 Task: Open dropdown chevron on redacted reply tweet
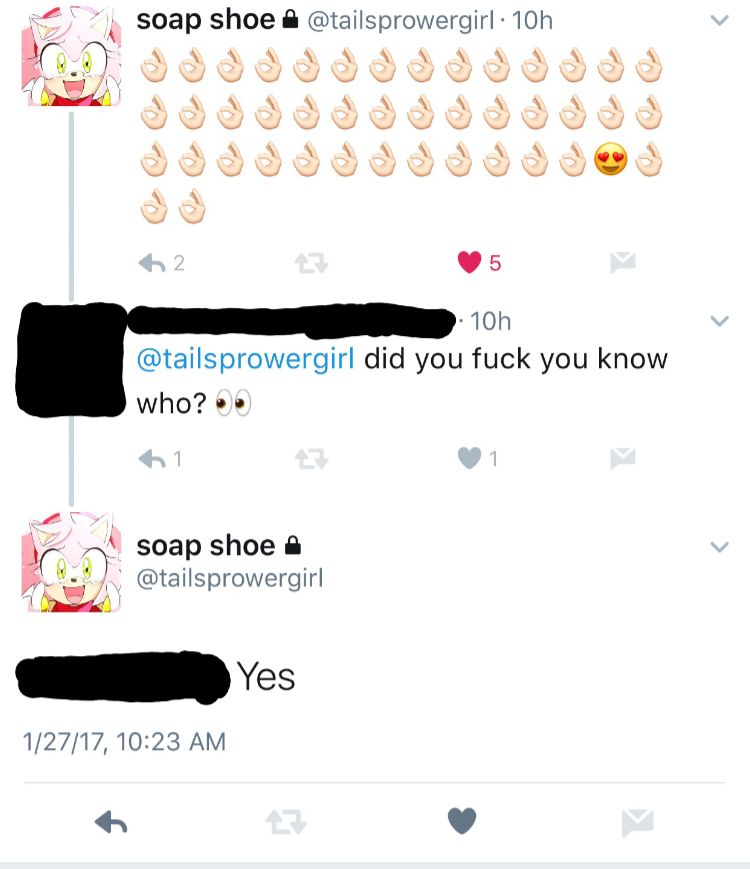720,321
